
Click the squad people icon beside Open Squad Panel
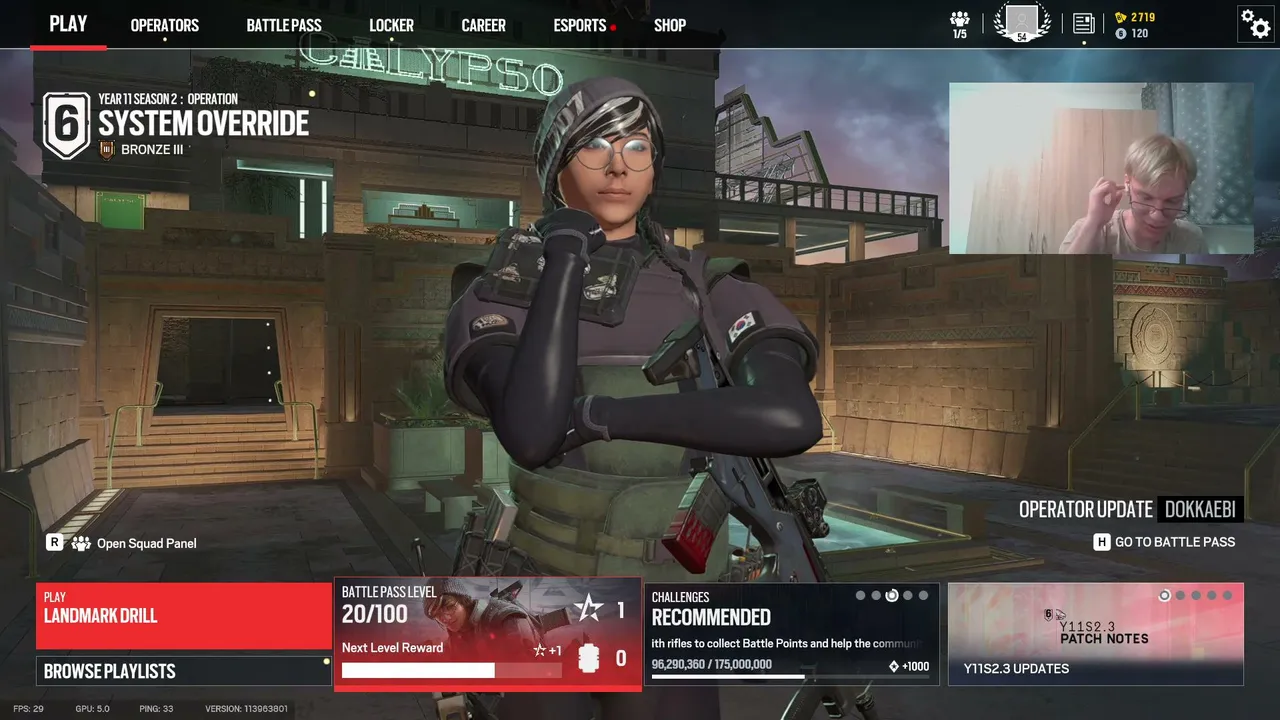pyautogui.click(x=81, y=543)
